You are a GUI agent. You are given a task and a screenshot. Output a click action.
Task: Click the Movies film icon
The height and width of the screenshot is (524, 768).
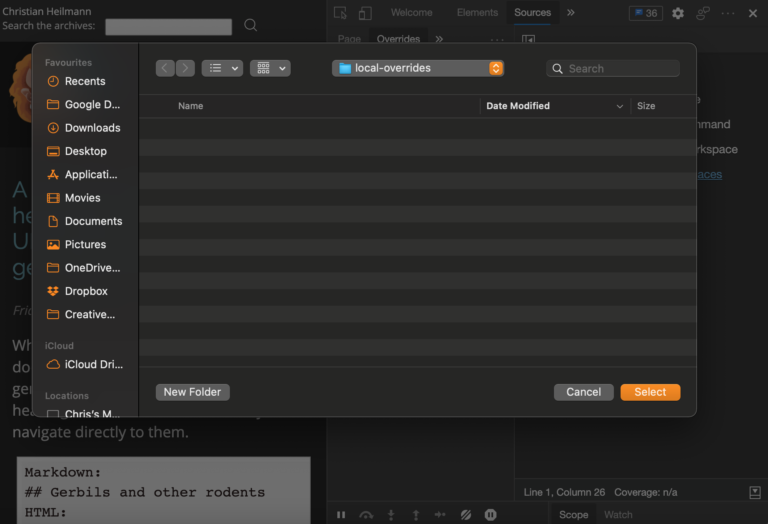53,198
